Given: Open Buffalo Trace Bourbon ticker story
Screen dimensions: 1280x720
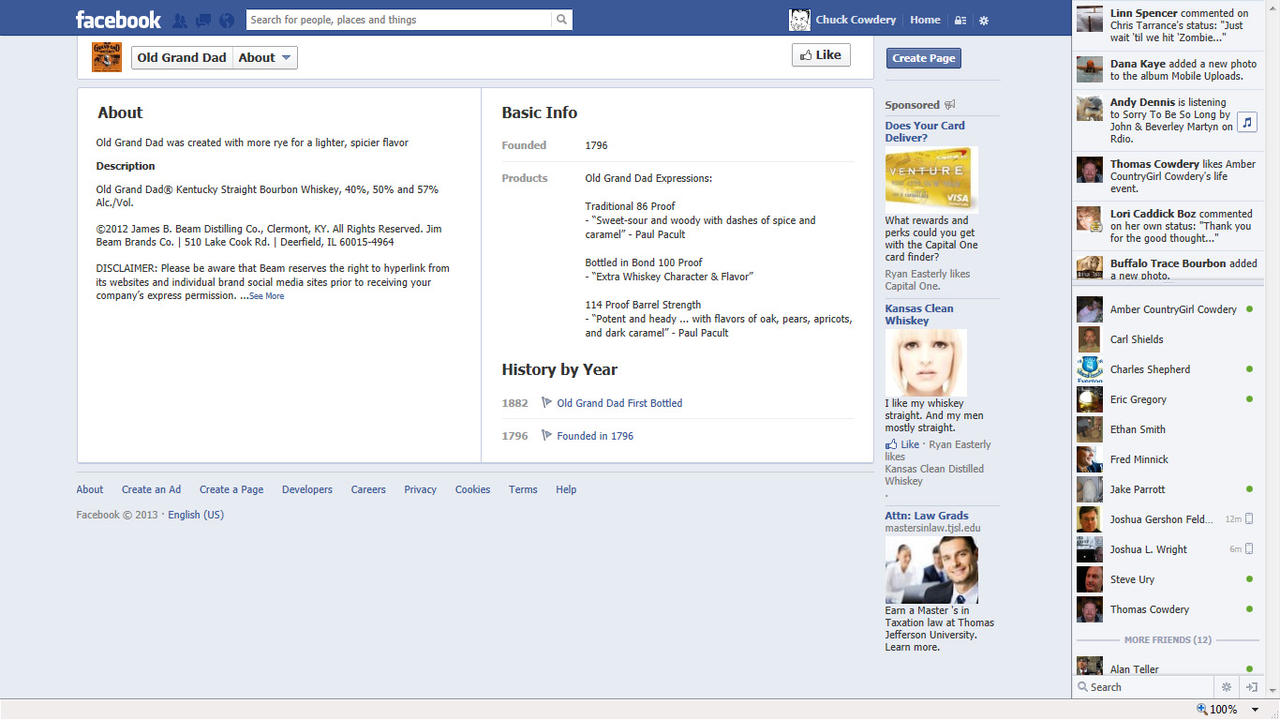Looking at the screenshot, I should point(1166,268).
